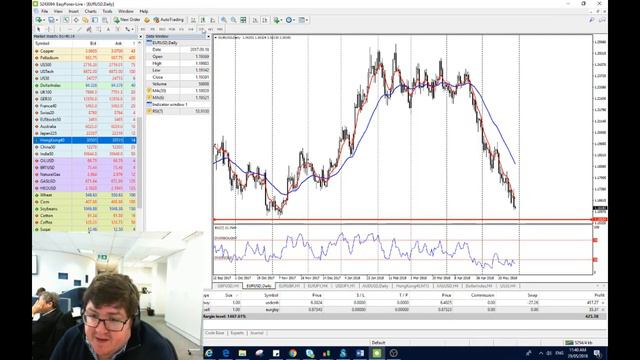Click the Ask column header
This screenshot has height=360, width=640.
coord(118,43)
